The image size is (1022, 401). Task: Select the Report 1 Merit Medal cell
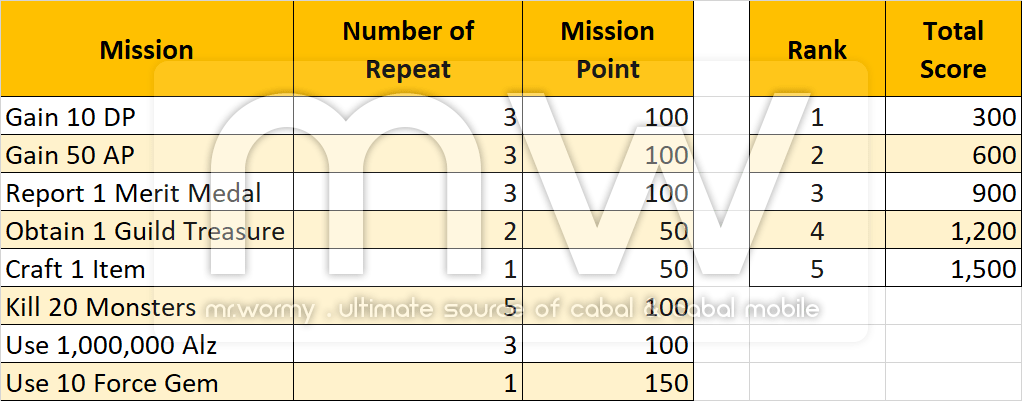click(147, 193)
